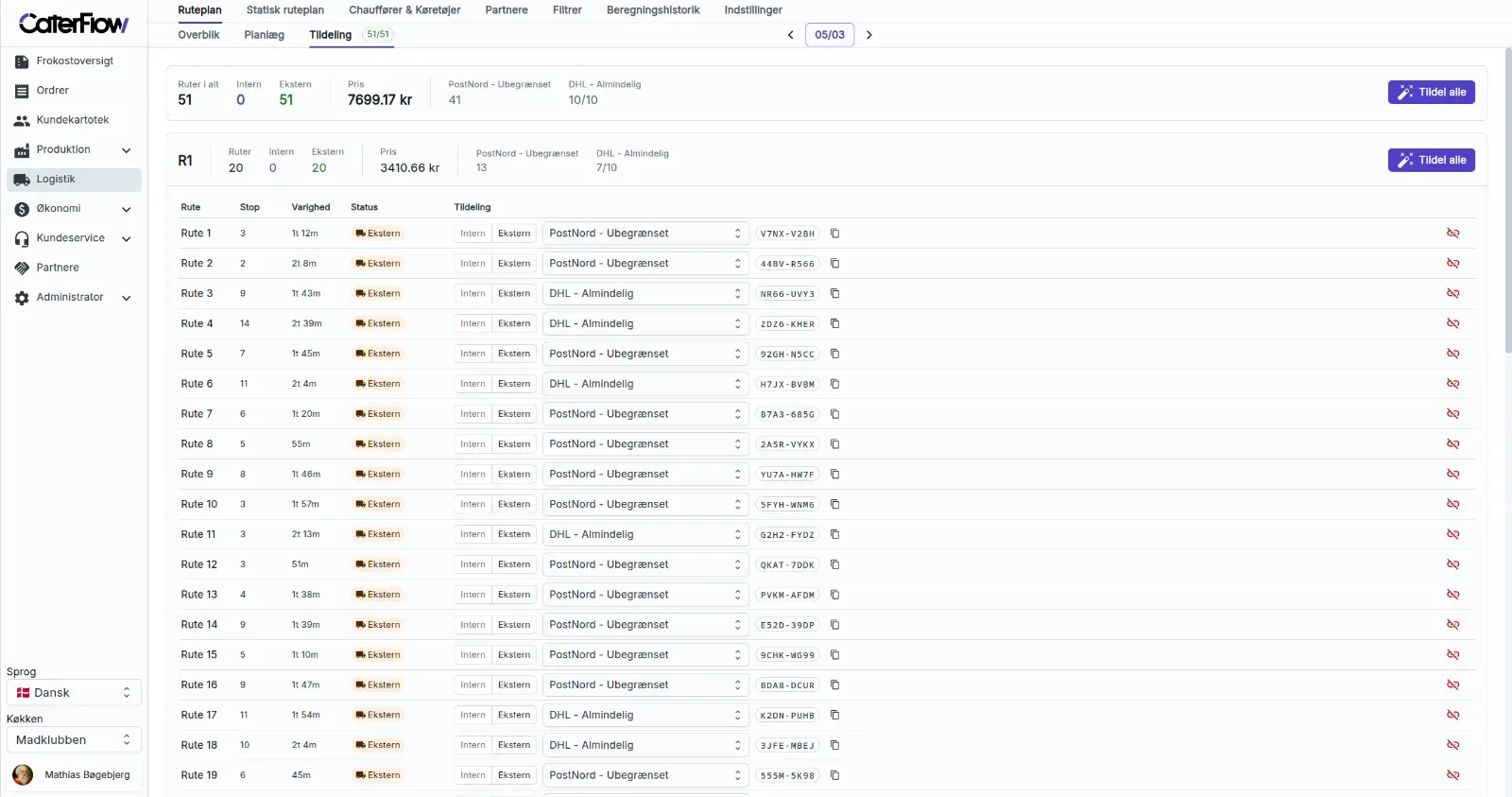
Task: Switch Rute 2 to Intern
Action: (472, 264)
